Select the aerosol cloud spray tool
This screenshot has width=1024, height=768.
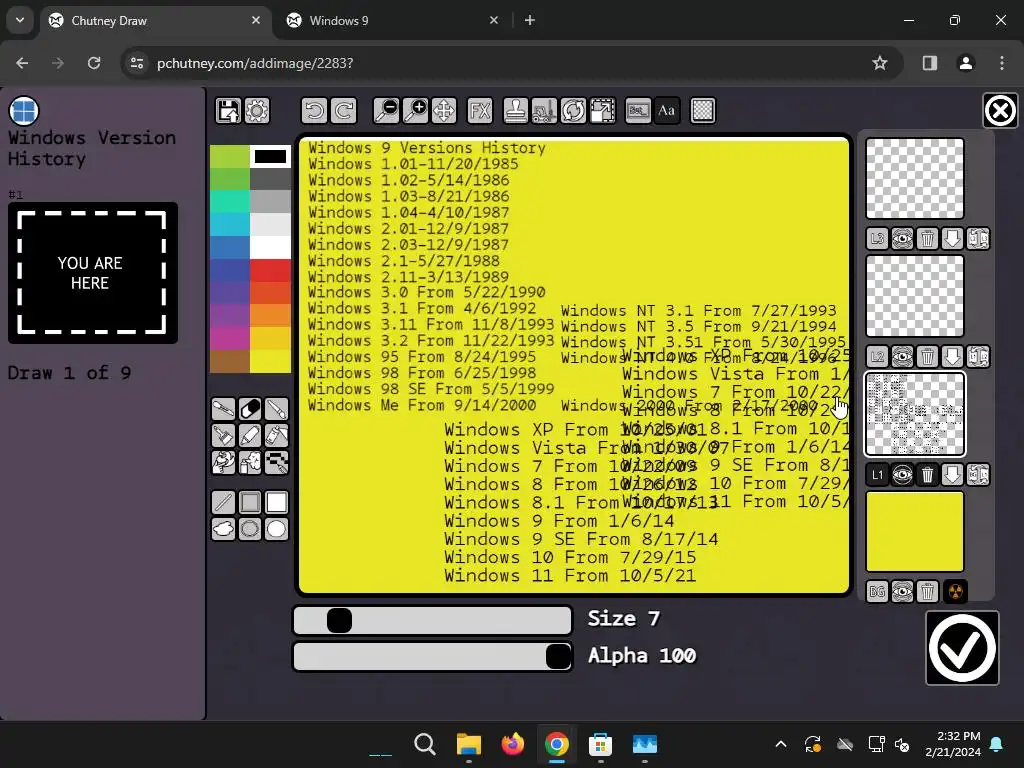[250, 462]
